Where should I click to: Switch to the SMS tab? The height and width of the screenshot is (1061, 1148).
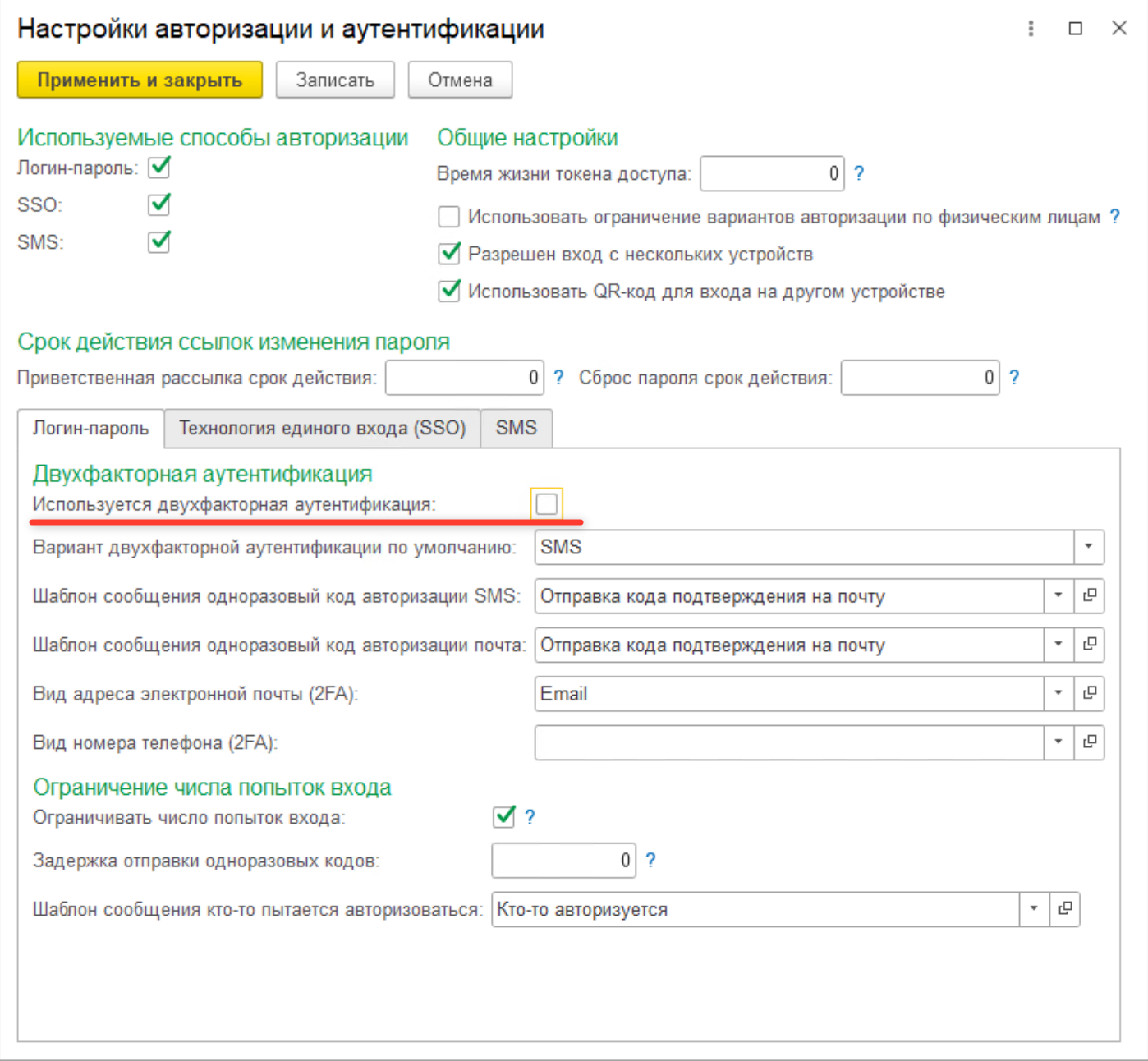517,428
